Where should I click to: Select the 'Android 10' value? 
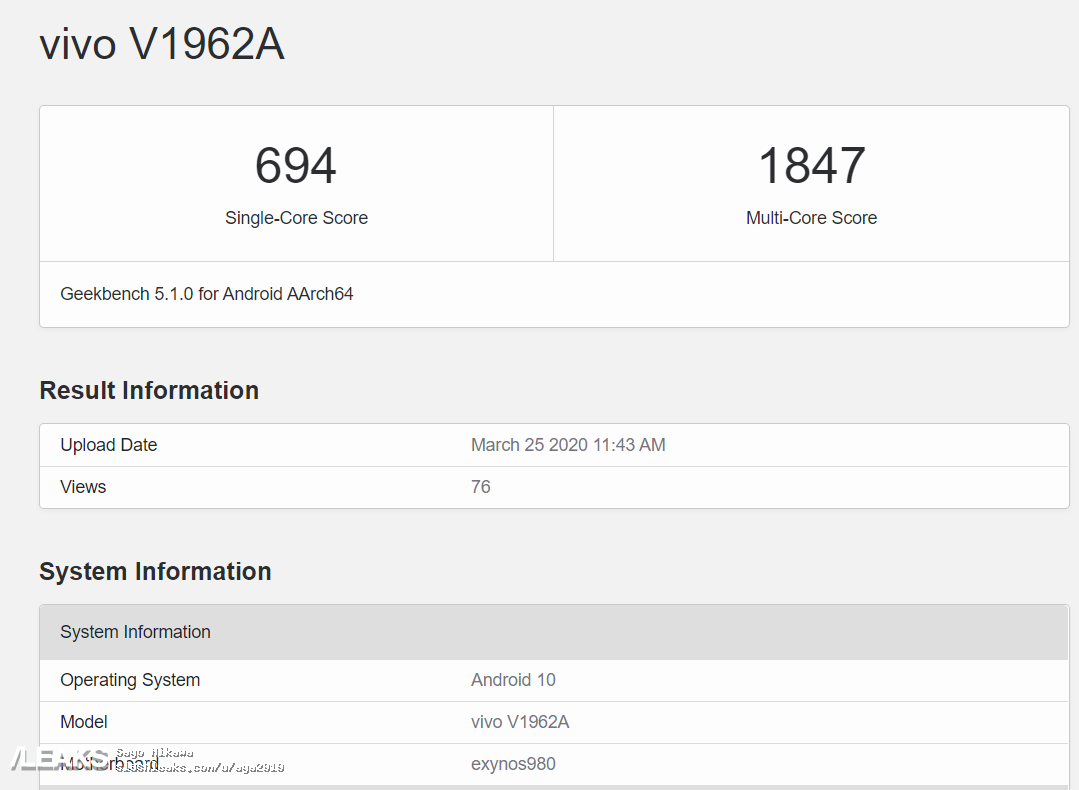pos(513,680)
